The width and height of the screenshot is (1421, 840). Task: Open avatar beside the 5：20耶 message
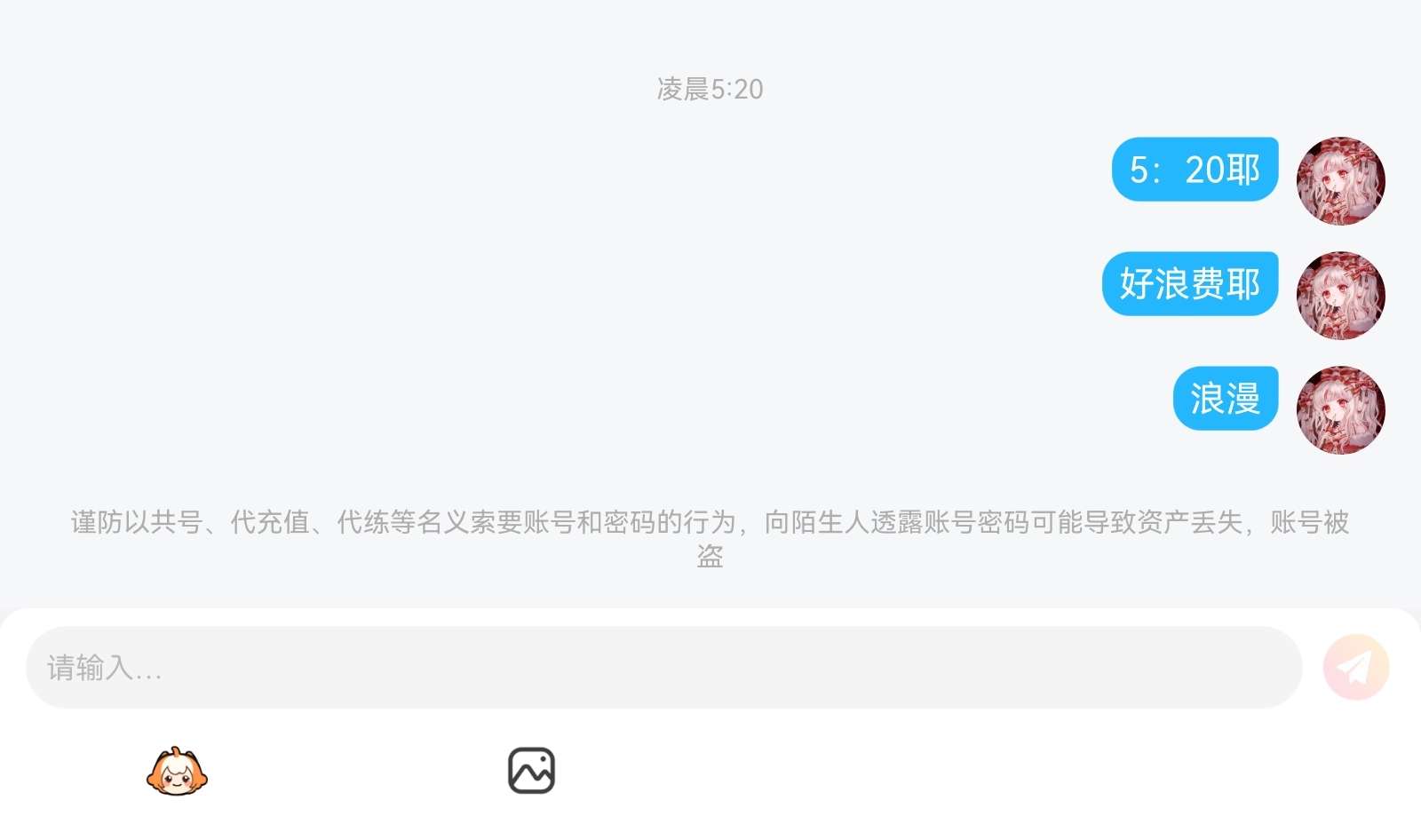[1341, 180]
